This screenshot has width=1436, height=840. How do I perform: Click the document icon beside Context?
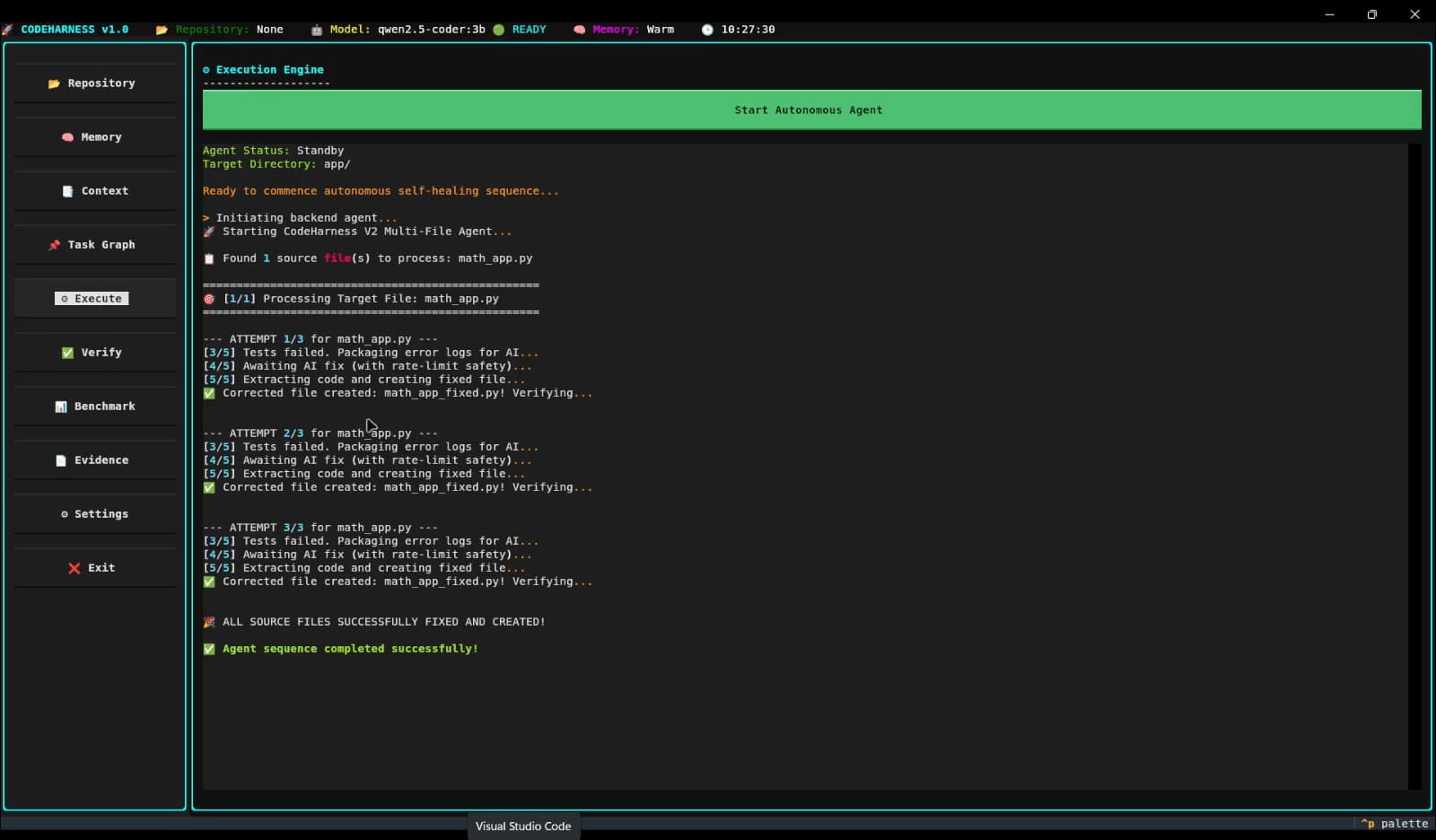(67, 191)
